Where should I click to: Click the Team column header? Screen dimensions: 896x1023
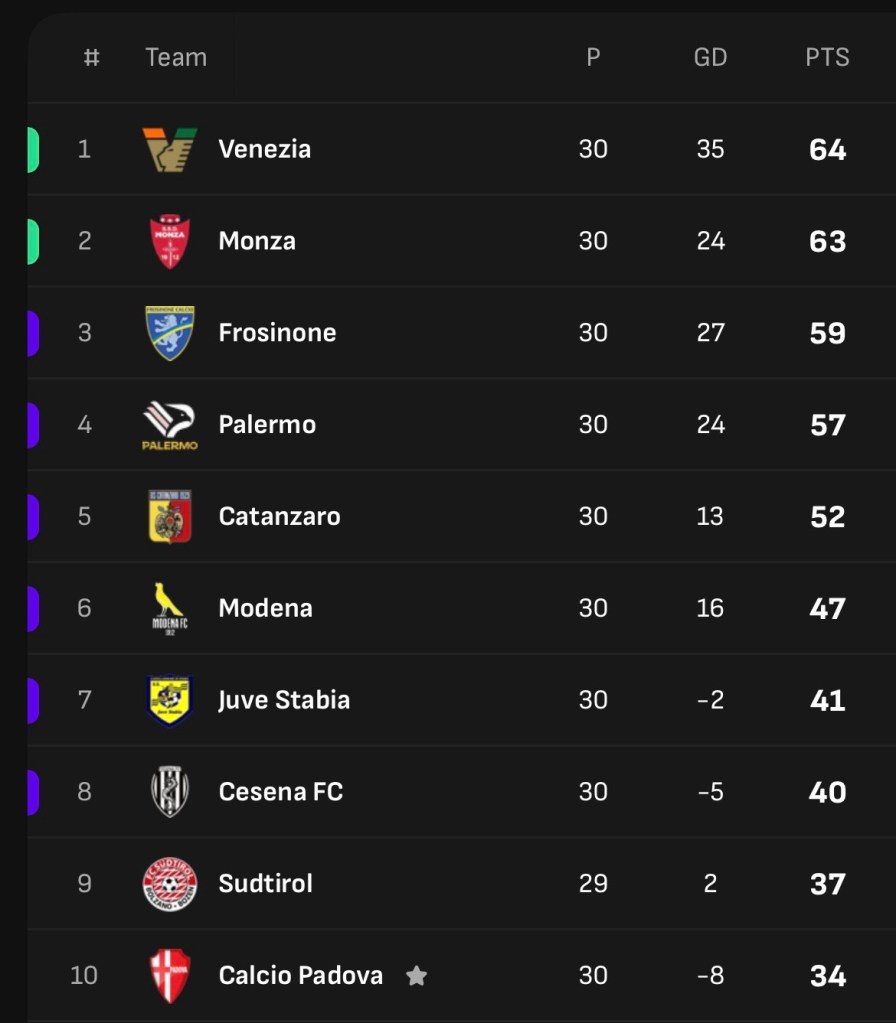click(176, 58)
